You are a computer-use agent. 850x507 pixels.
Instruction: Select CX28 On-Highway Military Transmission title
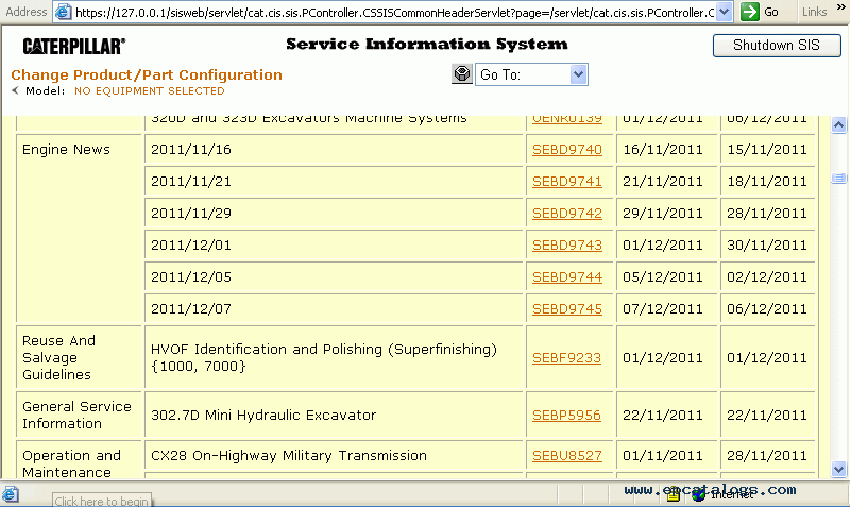(334, 455)
